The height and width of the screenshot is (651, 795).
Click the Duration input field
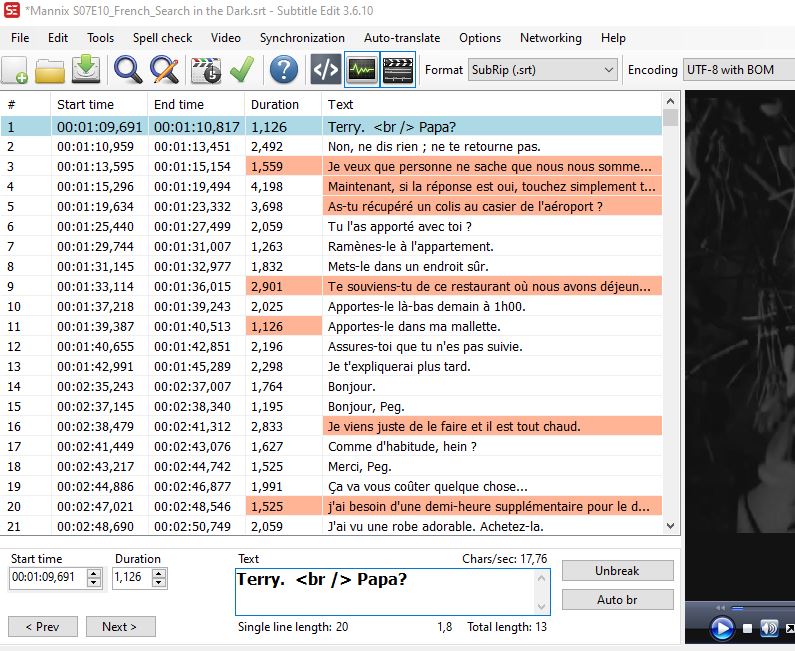tap(133, 577)
